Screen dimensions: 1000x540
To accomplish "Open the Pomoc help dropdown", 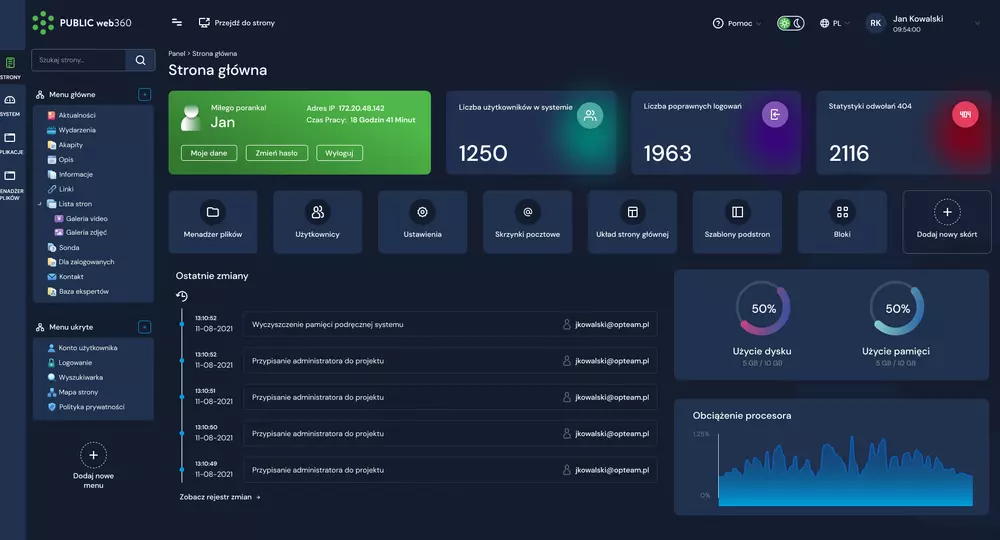I will tap(737, 23).
